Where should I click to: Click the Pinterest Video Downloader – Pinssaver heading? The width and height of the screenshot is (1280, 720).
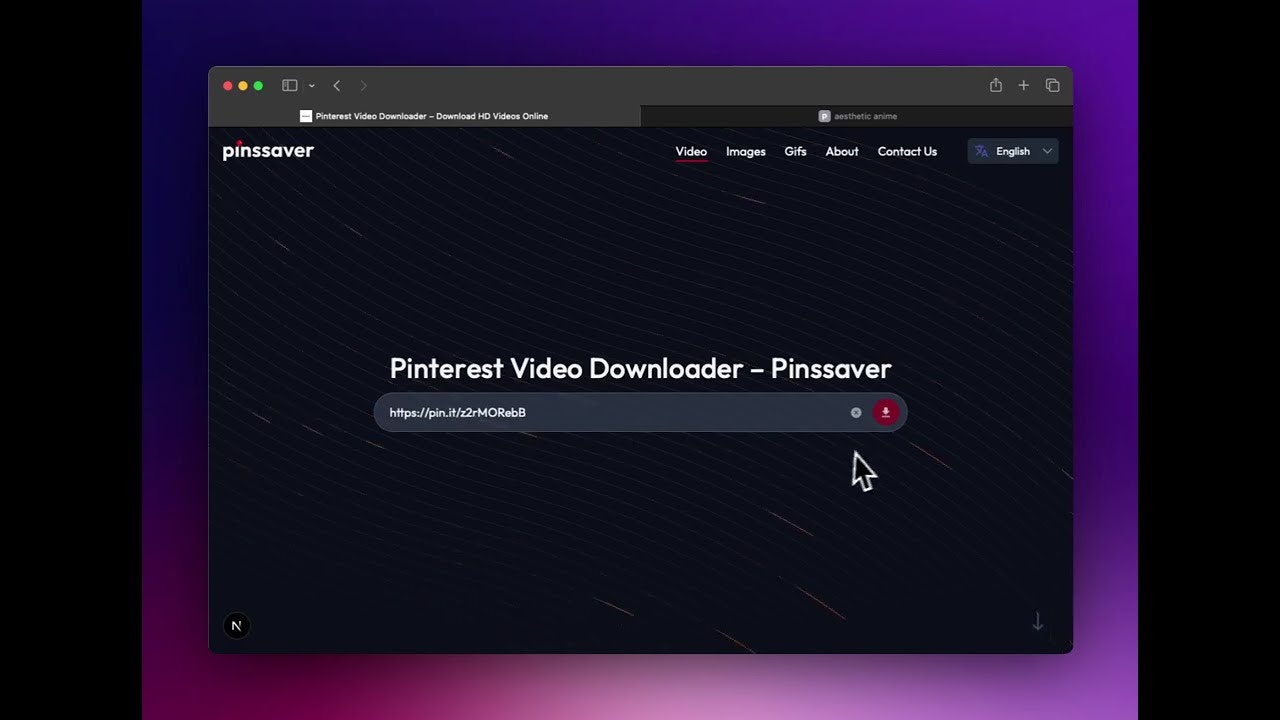click(640, 368)
